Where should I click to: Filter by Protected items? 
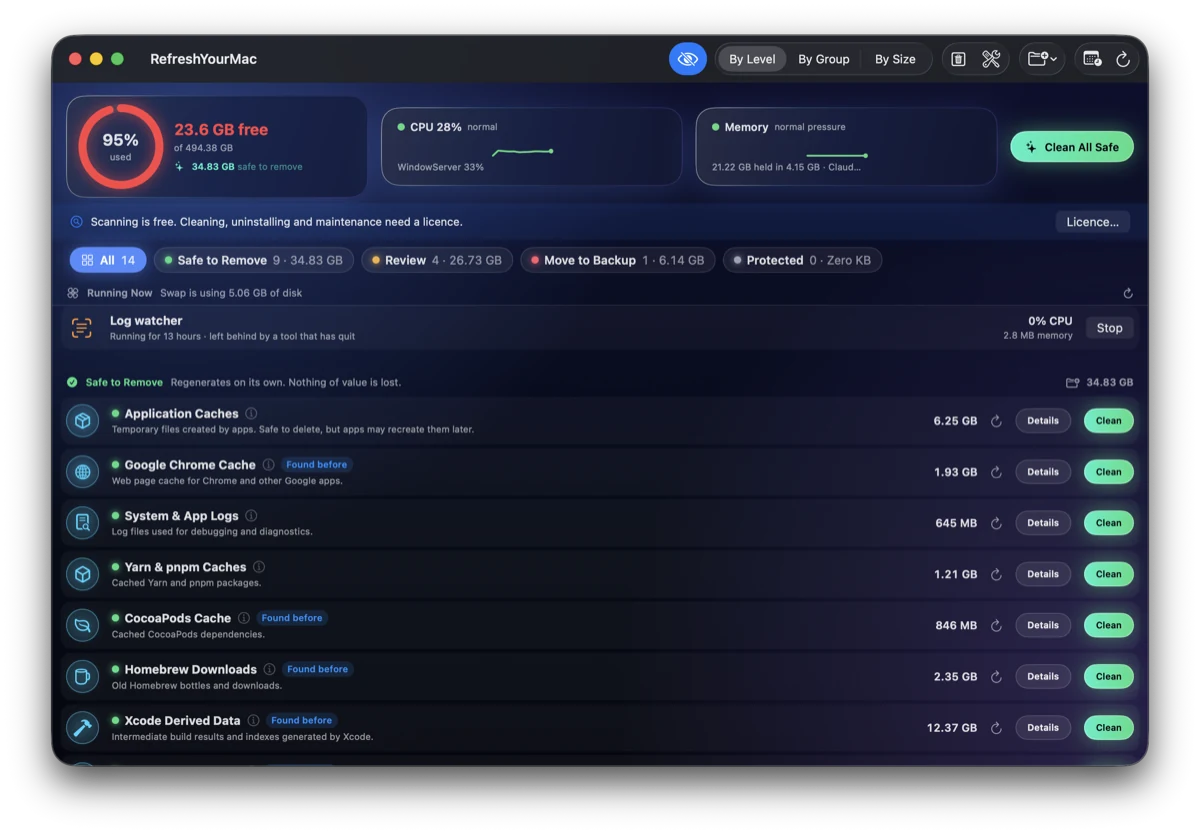click(x=802, y=260)
